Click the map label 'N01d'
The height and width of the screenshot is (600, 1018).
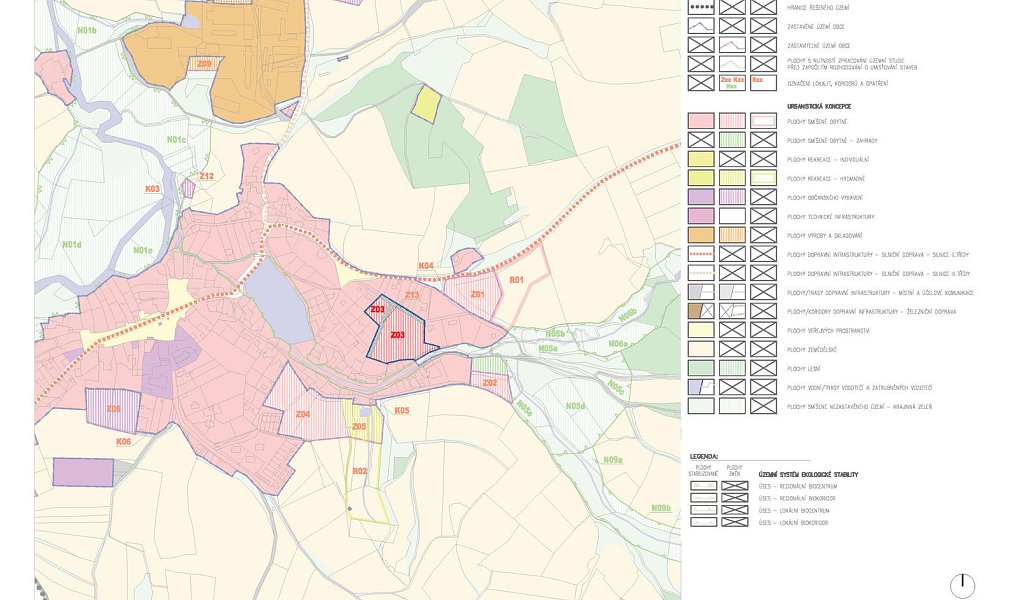pos(71,245)
